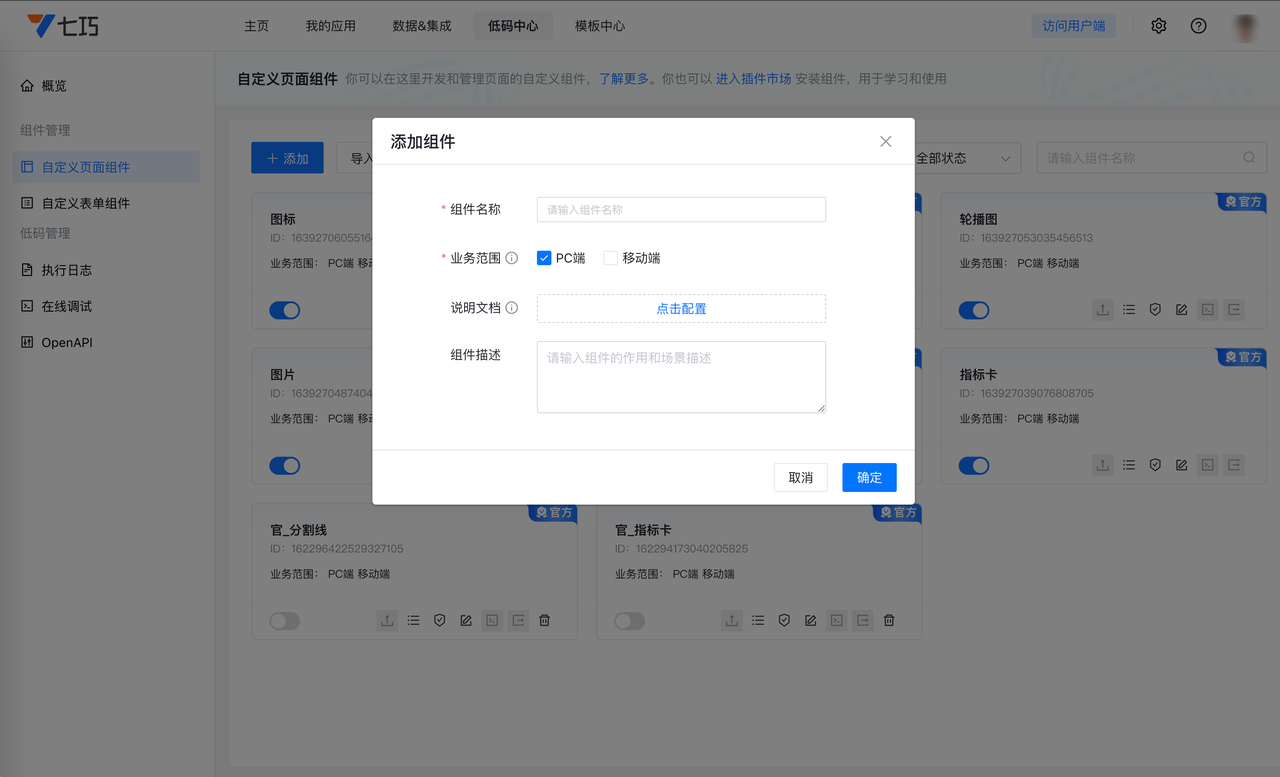Click the 组件名称 input field
The width and height of the screenshot is (1280, 777).
click(681, 210)
